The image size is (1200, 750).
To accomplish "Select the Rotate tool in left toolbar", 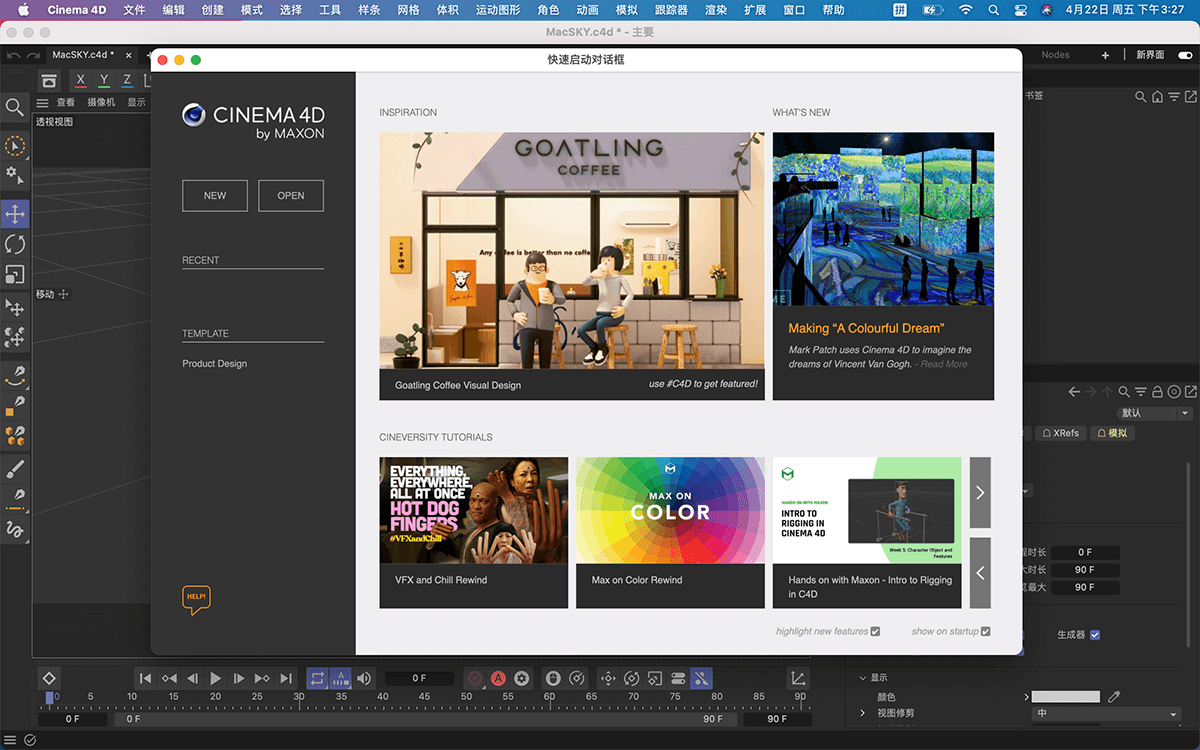I will pyautogui.click(x=15, y=244).
